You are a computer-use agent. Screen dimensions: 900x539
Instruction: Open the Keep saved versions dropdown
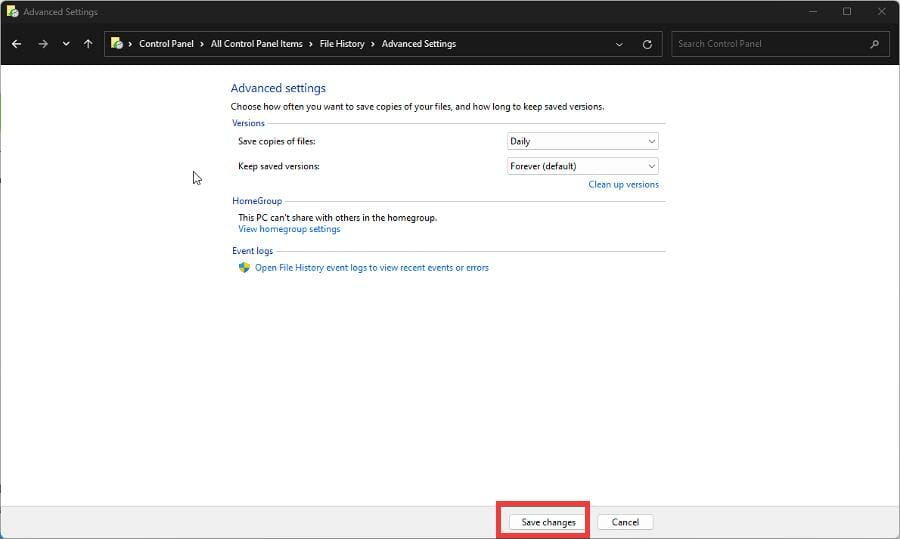[583, 166]
